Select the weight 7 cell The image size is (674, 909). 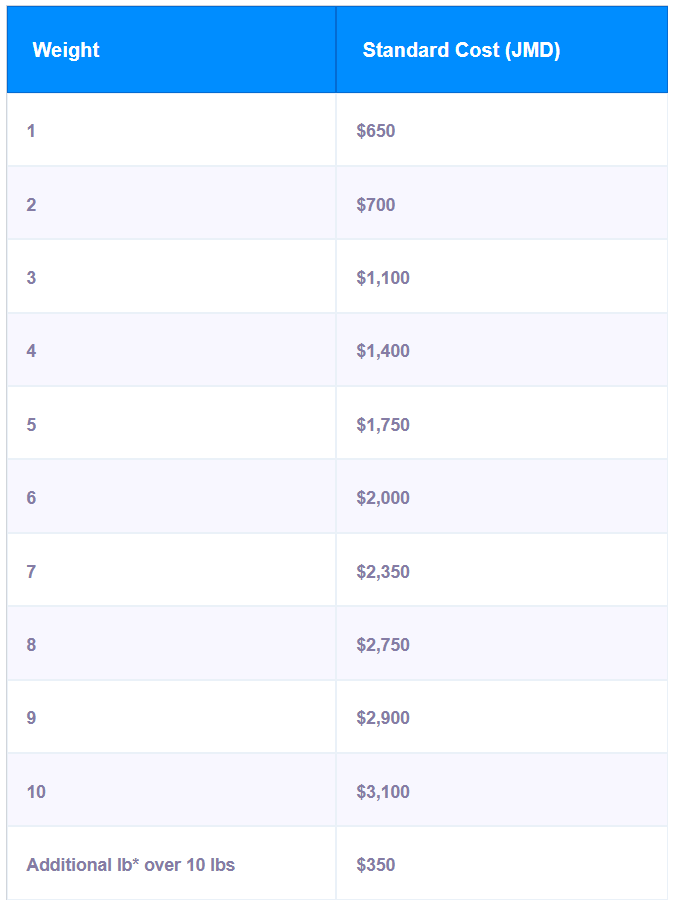coord(31,572)
